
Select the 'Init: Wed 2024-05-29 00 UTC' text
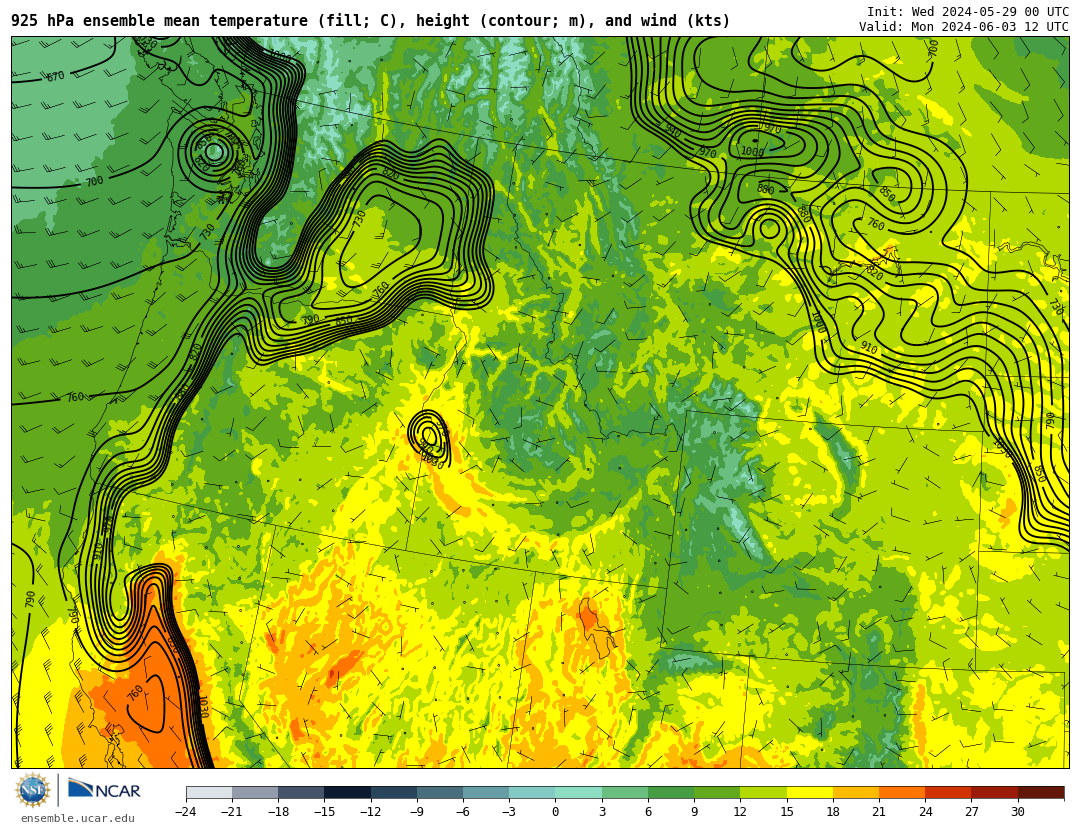point(968,12)
